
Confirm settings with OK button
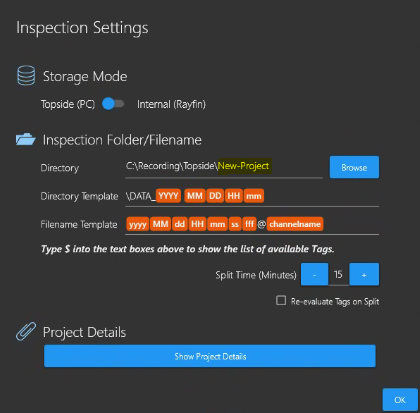coord(400,400)
